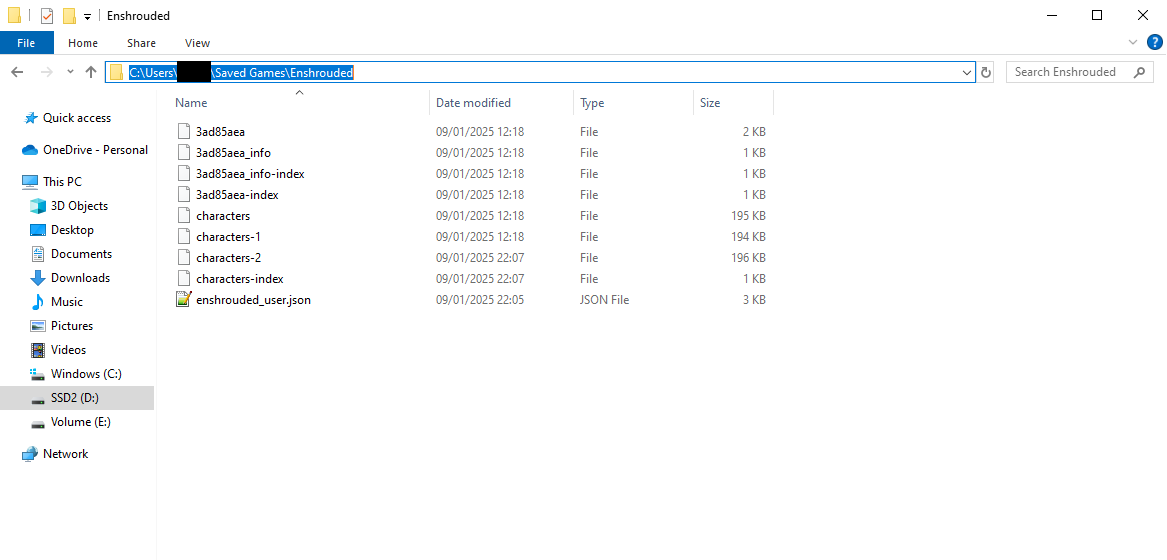Select Quick access in navigation pane

pyautogui.click(x=77, y=118)
